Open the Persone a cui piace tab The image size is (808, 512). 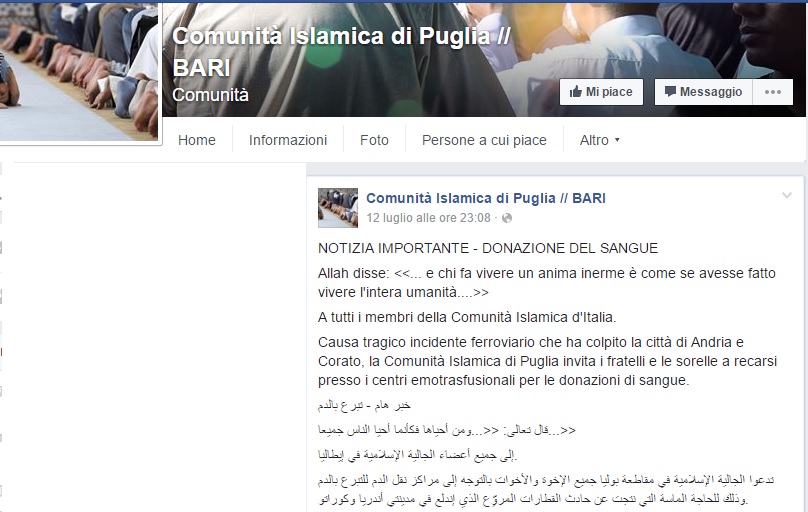484,140
